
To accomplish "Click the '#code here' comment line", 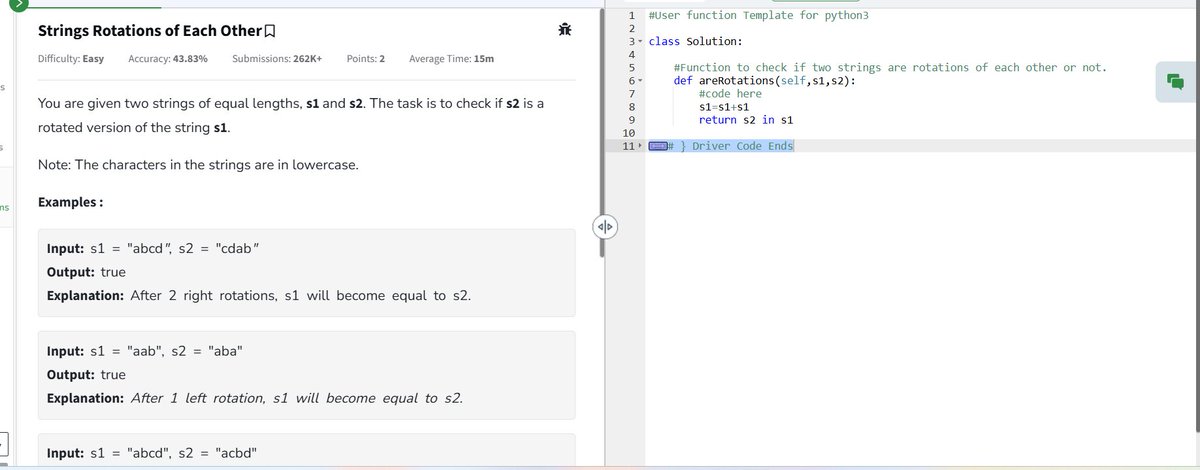I will click(730, 94).
